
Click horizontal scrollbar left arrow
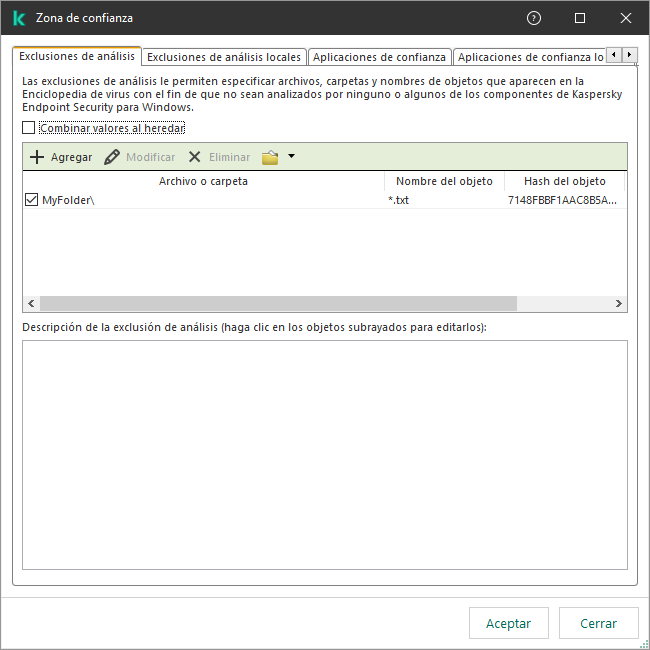click(x=32, y=303)
